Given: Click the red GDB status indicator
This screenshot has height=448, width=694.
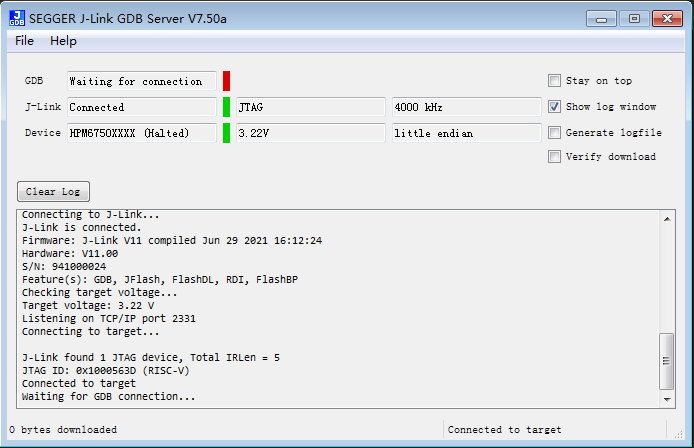Looking at the screenshot, I should click(226, 81).
